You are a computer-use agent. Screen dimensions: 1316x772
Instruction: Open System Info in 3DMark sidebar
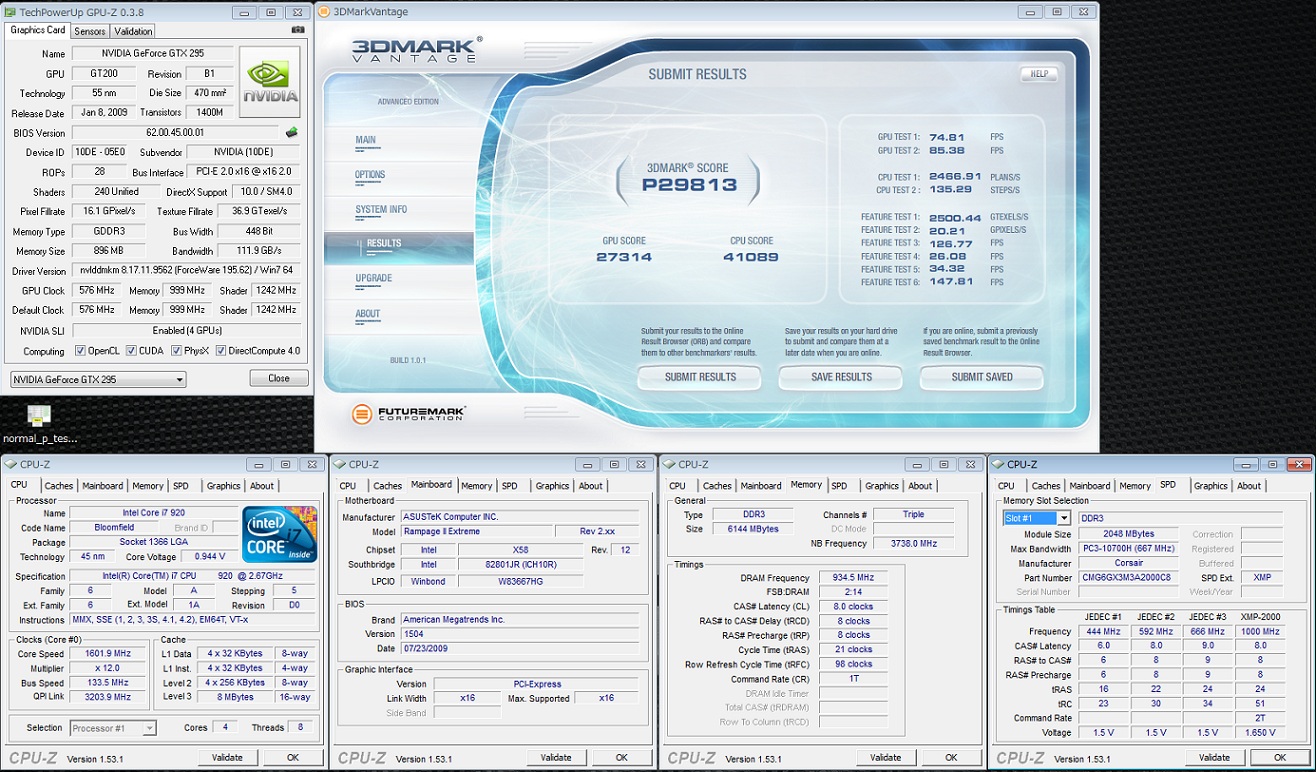pyautogui.click(x=381, y=210)
